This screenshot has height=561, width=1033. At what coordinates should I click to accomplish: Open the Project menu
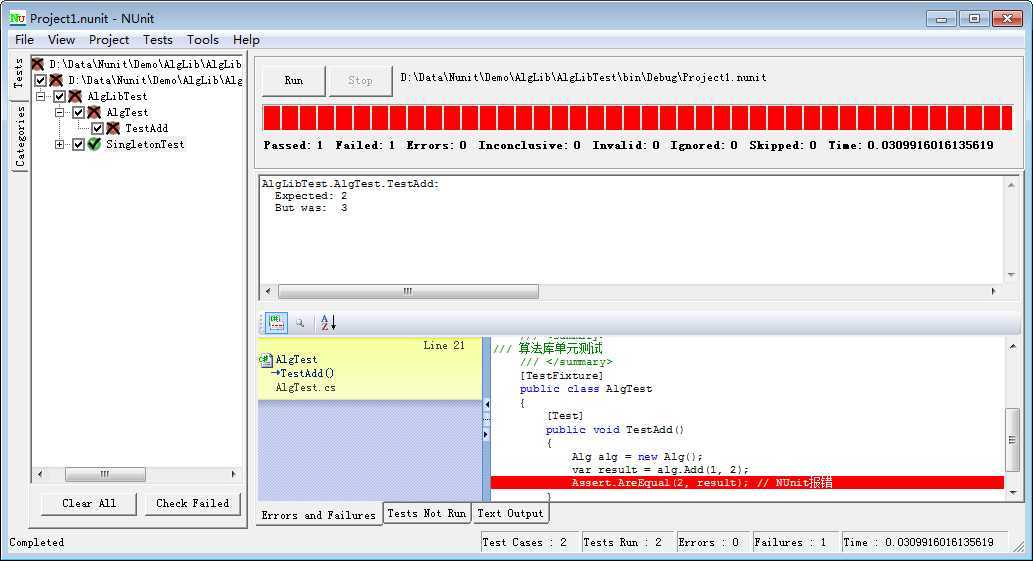tap(109, 40)
